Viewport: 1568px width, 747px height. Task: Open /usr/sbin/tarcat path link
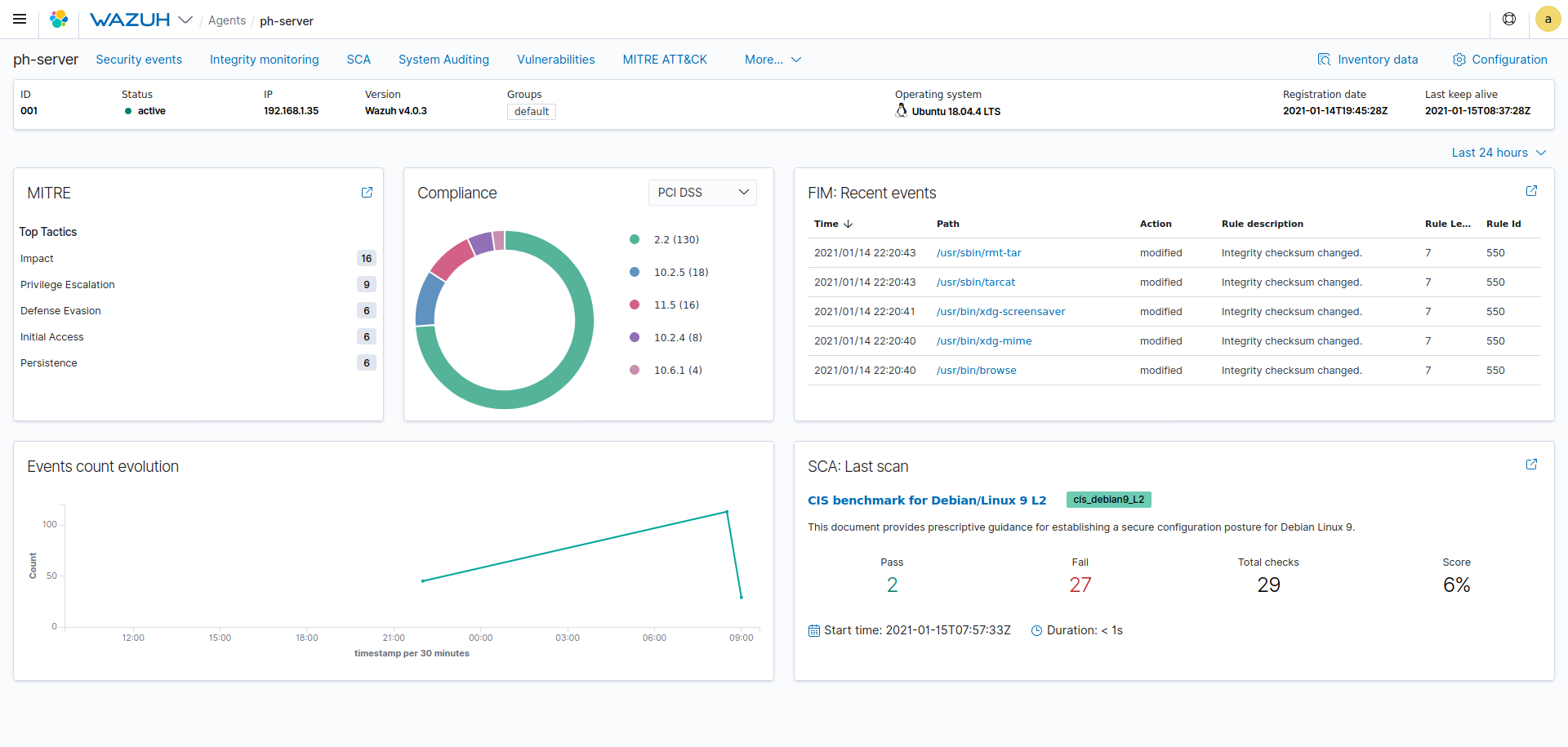976,282
